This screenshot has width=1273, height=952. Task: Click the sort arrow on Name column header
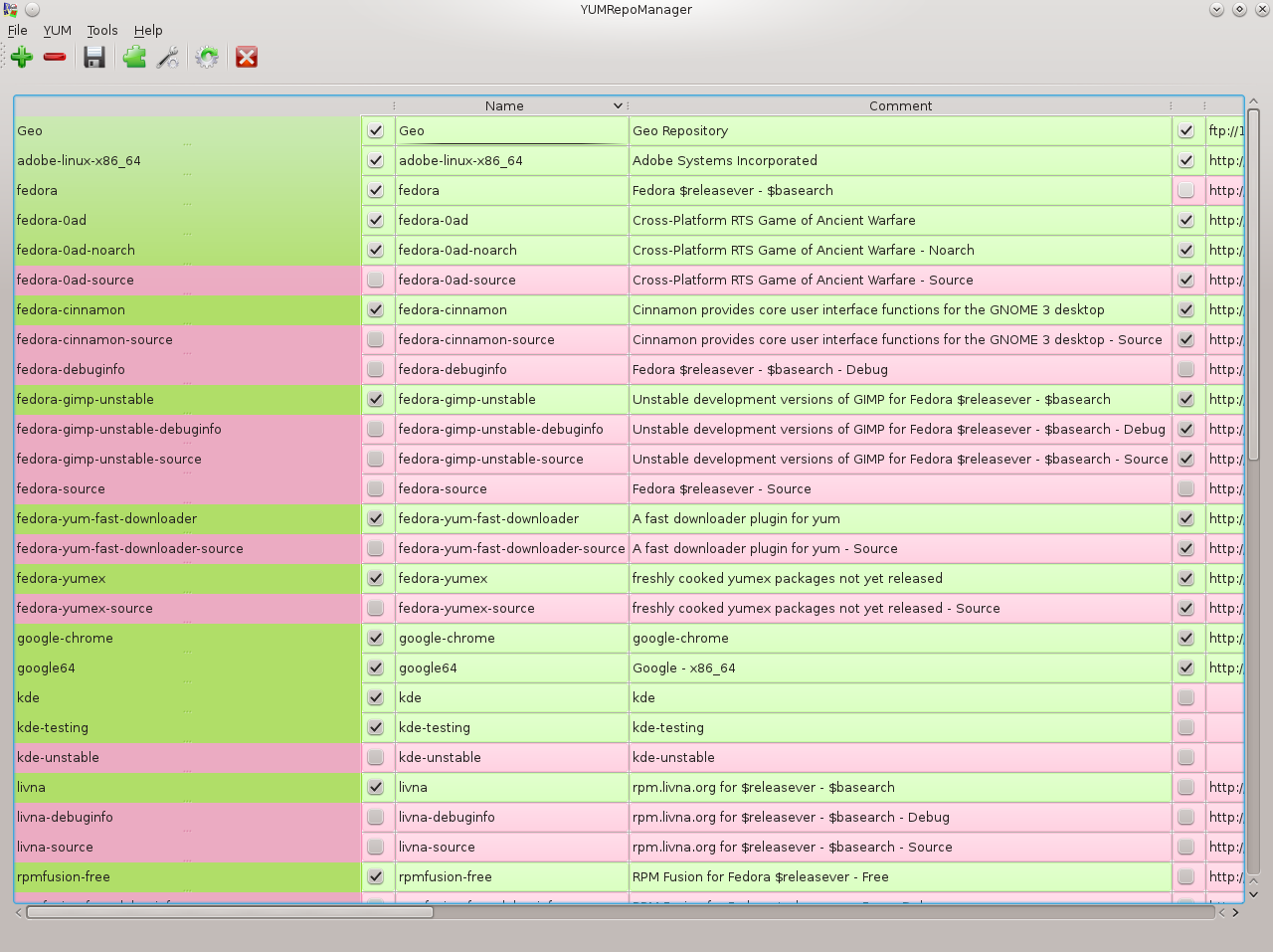coord(617,105)
